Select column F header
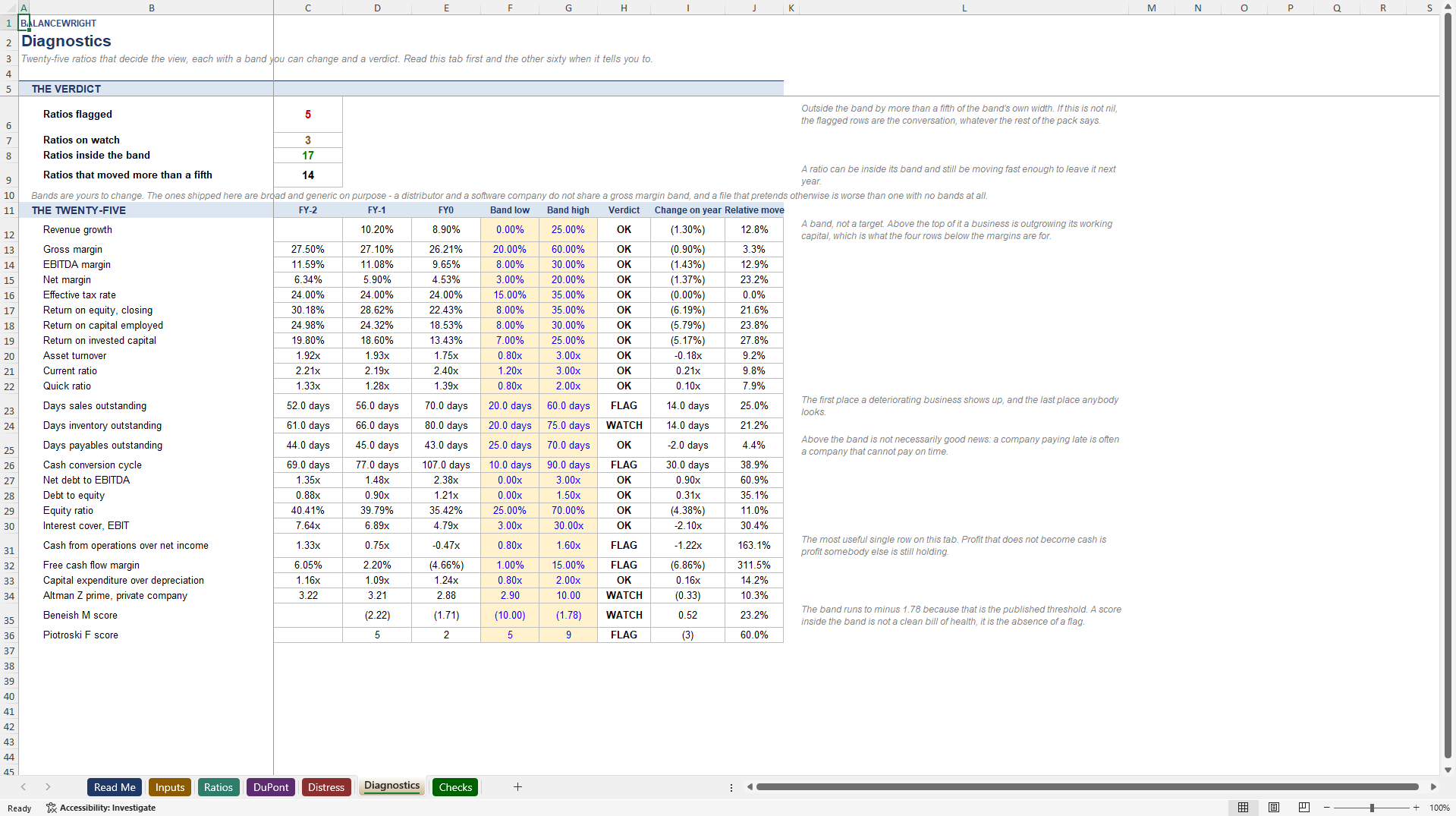 point(510,8)
